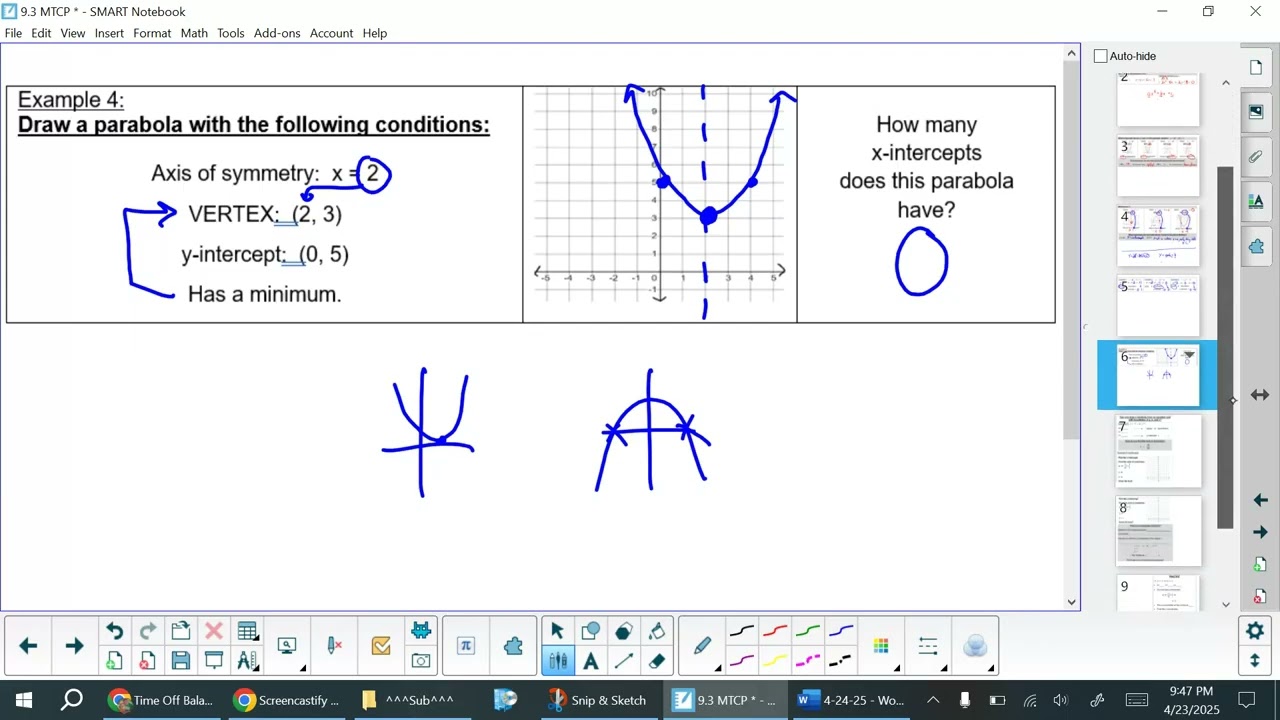Viewport: 1280px width, 720px height.
Task: Open the Screen Capture camera tool
Action: (421, 661)
